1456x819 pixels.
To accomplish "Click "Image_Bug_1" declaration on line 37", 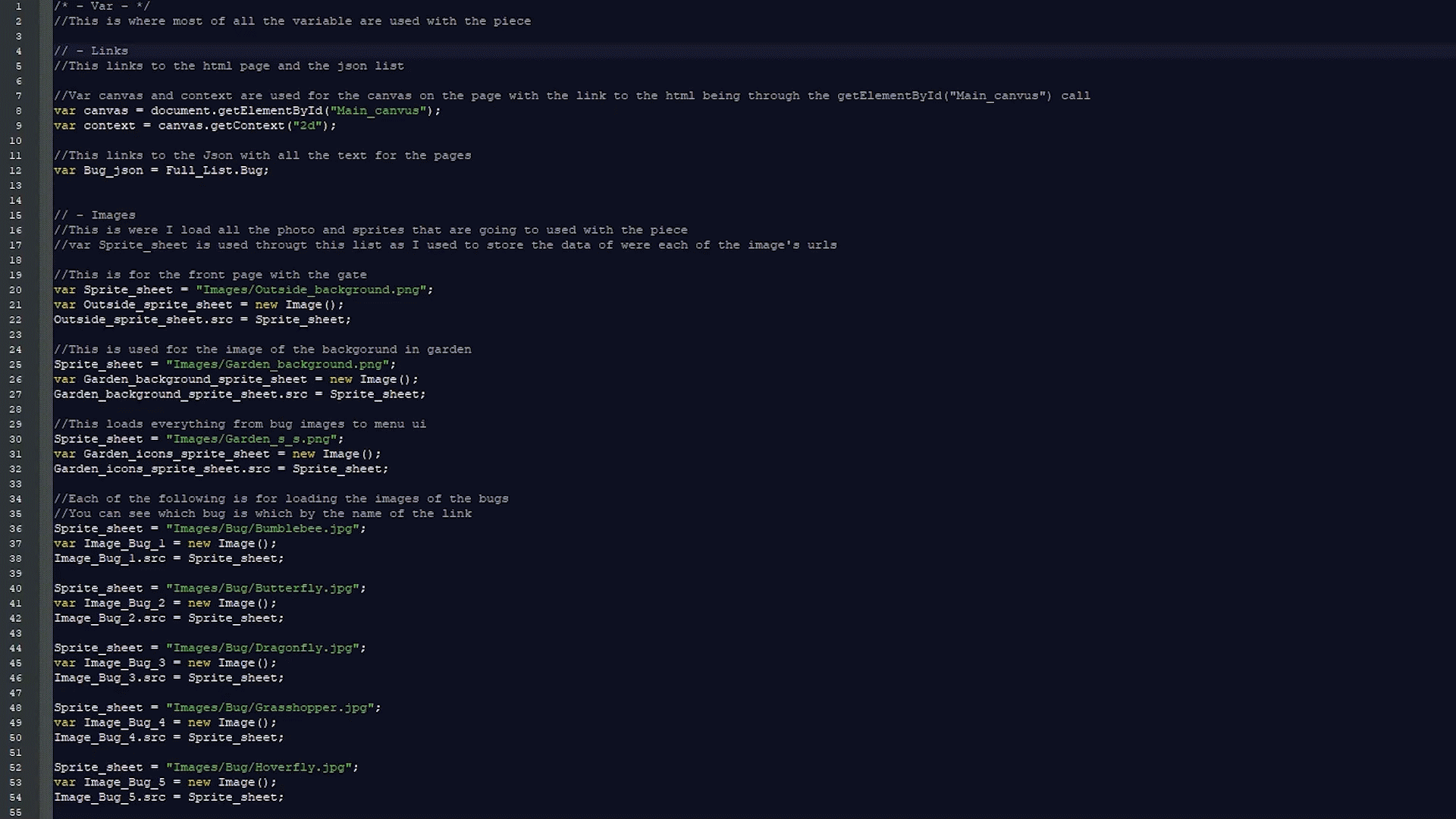I will coord(124,544).
